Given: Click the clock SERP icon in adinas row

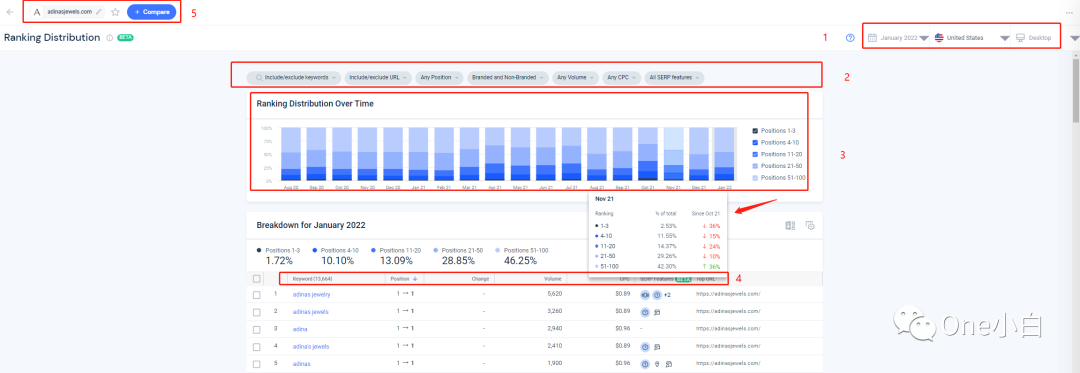Looking at the screenshot, I should [x=645, y=363].
